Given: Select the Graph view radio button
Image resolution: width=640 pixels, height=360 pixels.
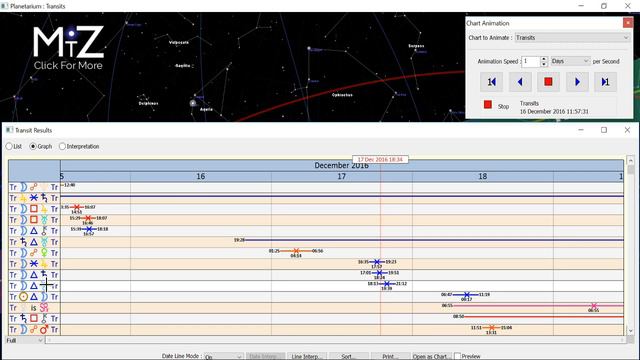Looking at the screenshot, I should [33, 146].
